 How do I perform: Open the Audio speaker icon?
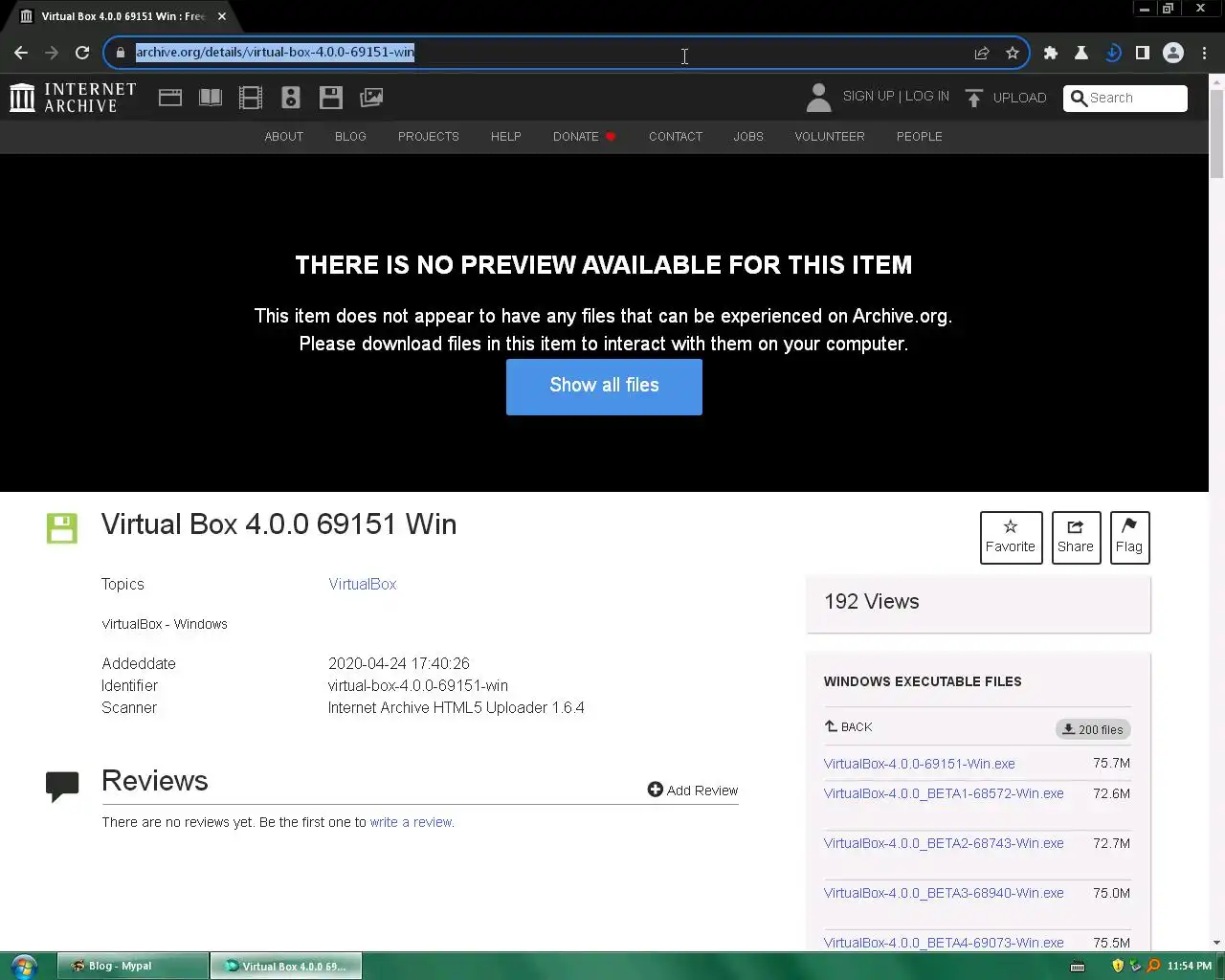coord(291,98)
